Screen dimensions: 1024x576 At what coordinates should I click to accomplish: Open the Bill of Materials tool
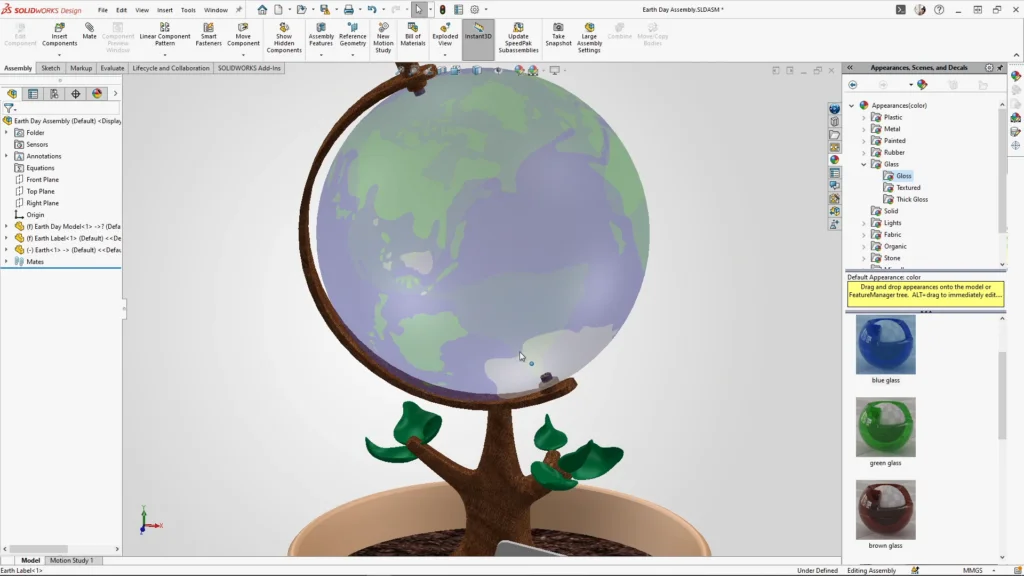pos(413,35)
